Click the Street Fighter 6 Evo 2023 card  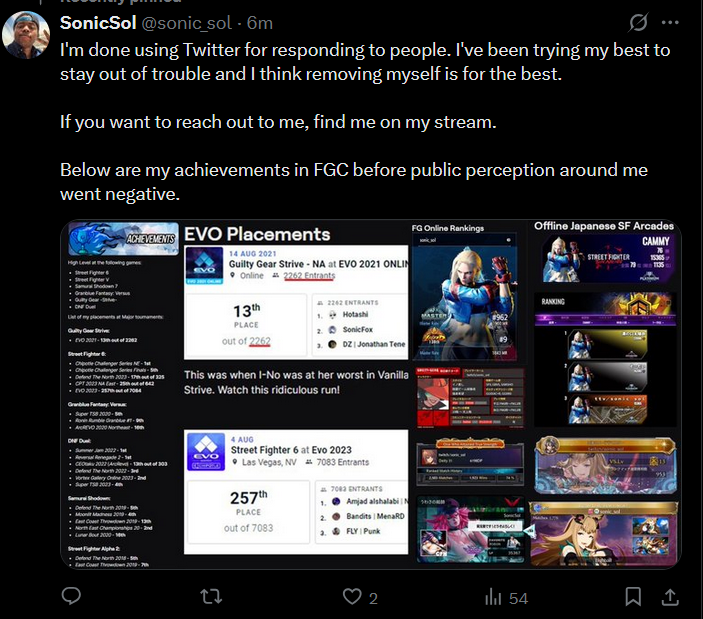(x=296, y=492)
